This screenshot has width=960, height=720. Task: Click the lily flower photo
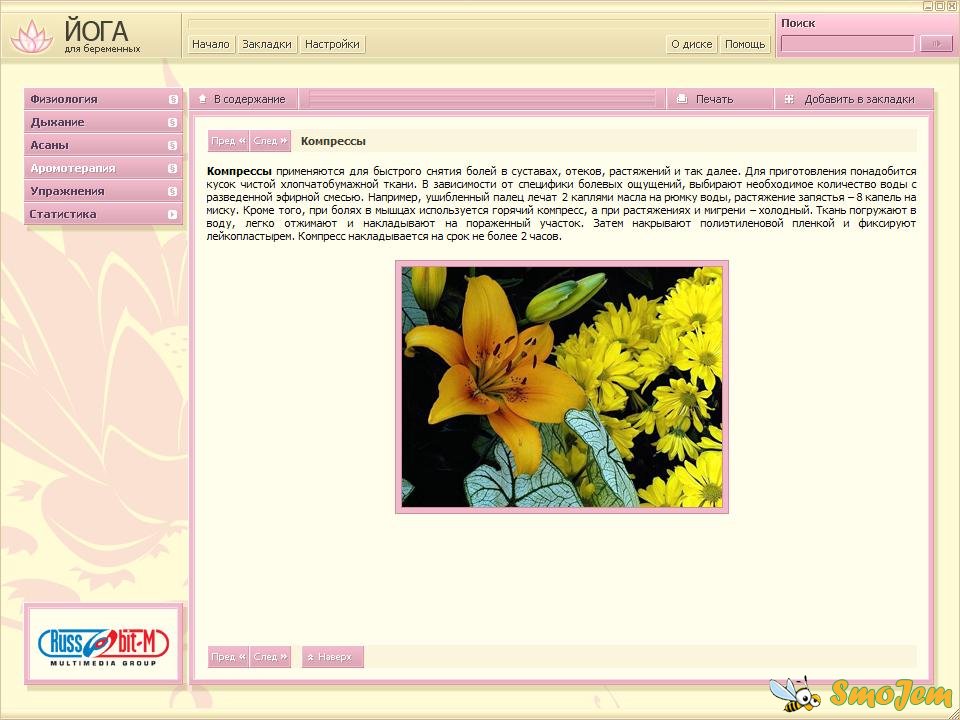click(562, 387)
